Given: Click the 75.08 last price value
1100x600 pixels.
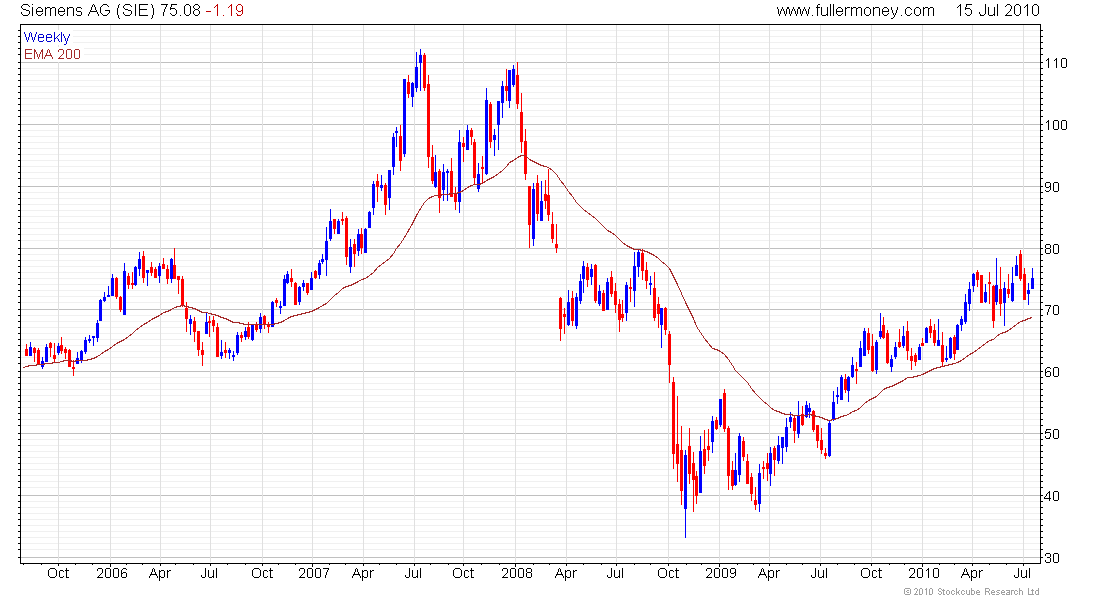Looking at the screenshot, I should tap(180, 11).
